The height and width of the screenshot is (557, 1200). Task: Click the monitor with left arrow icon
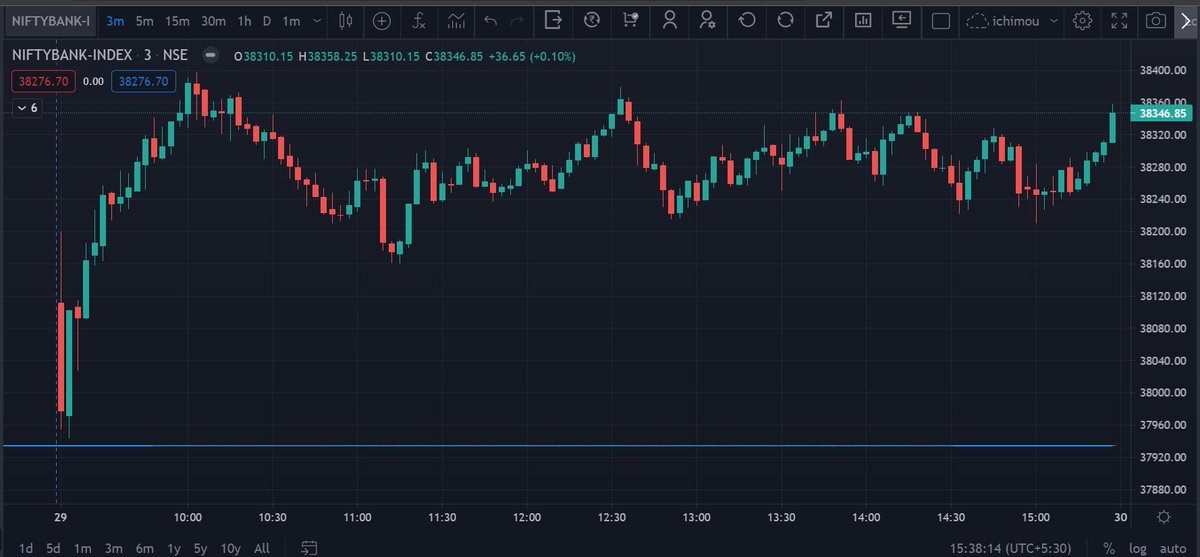click(x=901, y=20)
